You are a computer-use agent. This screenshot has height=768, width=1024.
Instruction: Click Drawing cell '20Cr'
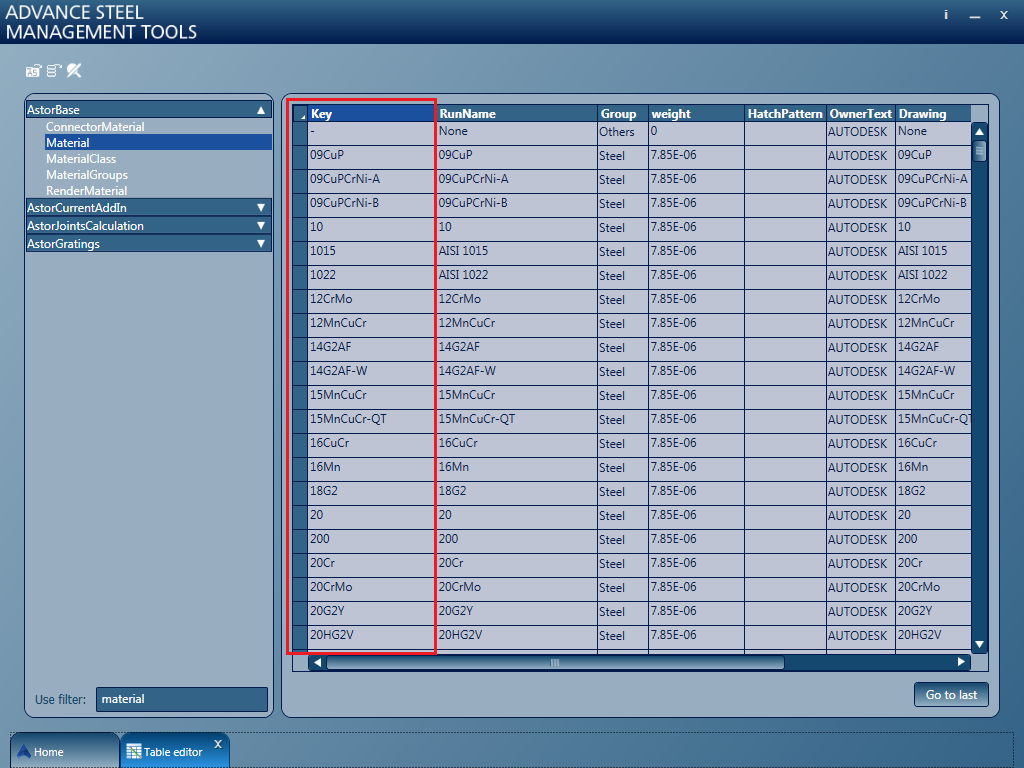point(933,565)
